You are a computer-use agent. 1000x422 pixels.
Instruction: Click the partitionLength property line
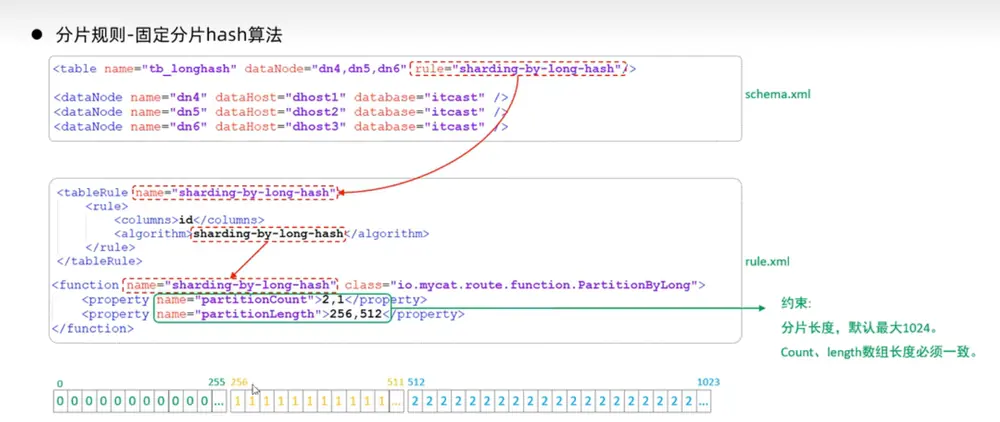(273, 314)
